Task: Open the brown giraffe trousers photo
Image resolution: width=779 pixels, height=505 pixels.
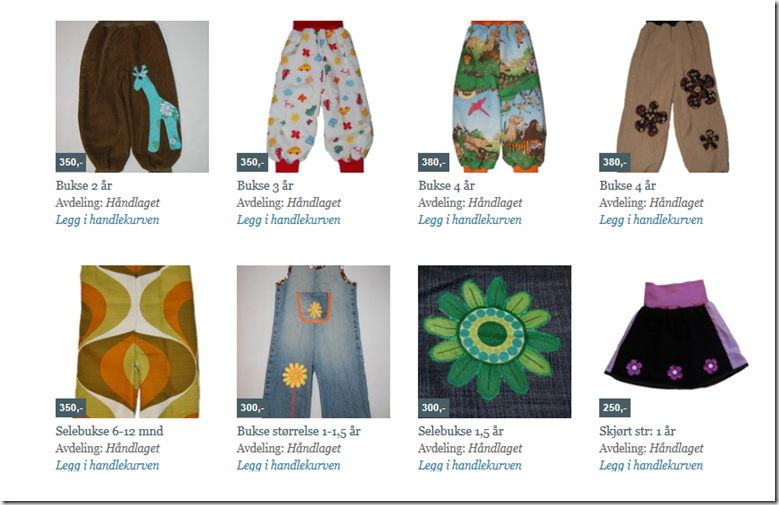Action: click(132, 96)
